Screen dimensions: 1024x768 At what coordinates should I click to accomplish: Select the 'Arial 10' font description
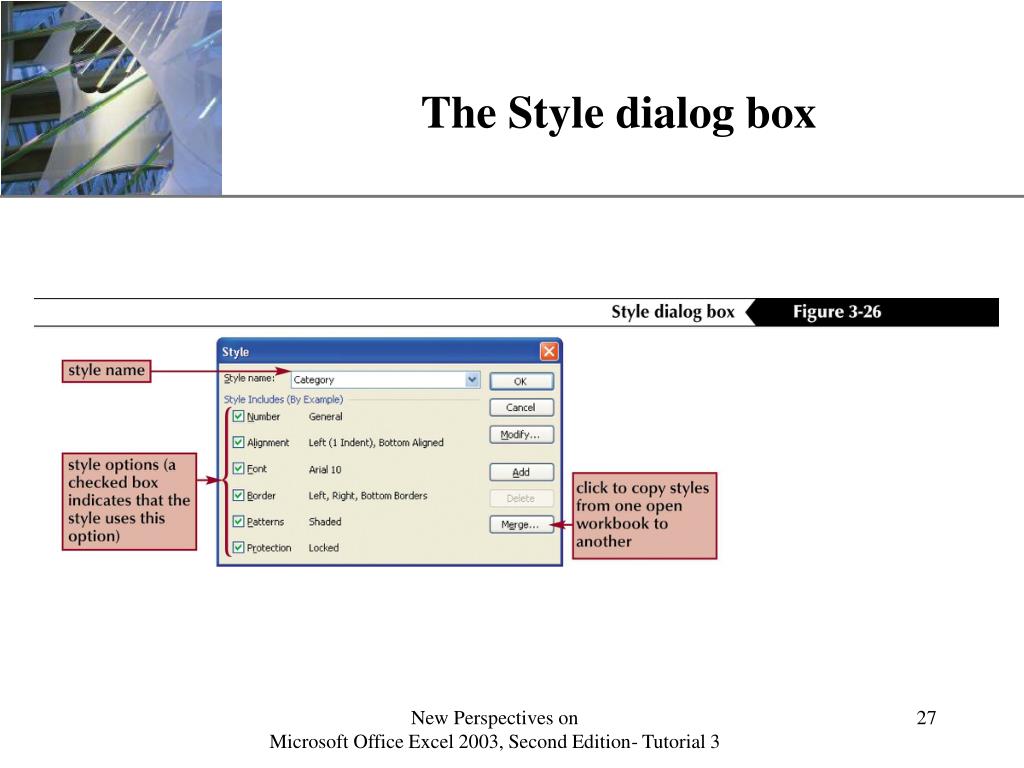click(325, 470)
